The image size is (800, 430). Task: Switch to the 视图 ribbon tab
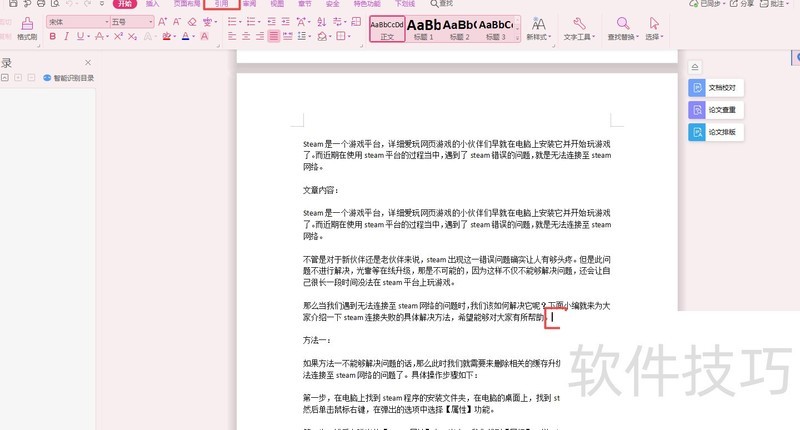tap(277, 4)
